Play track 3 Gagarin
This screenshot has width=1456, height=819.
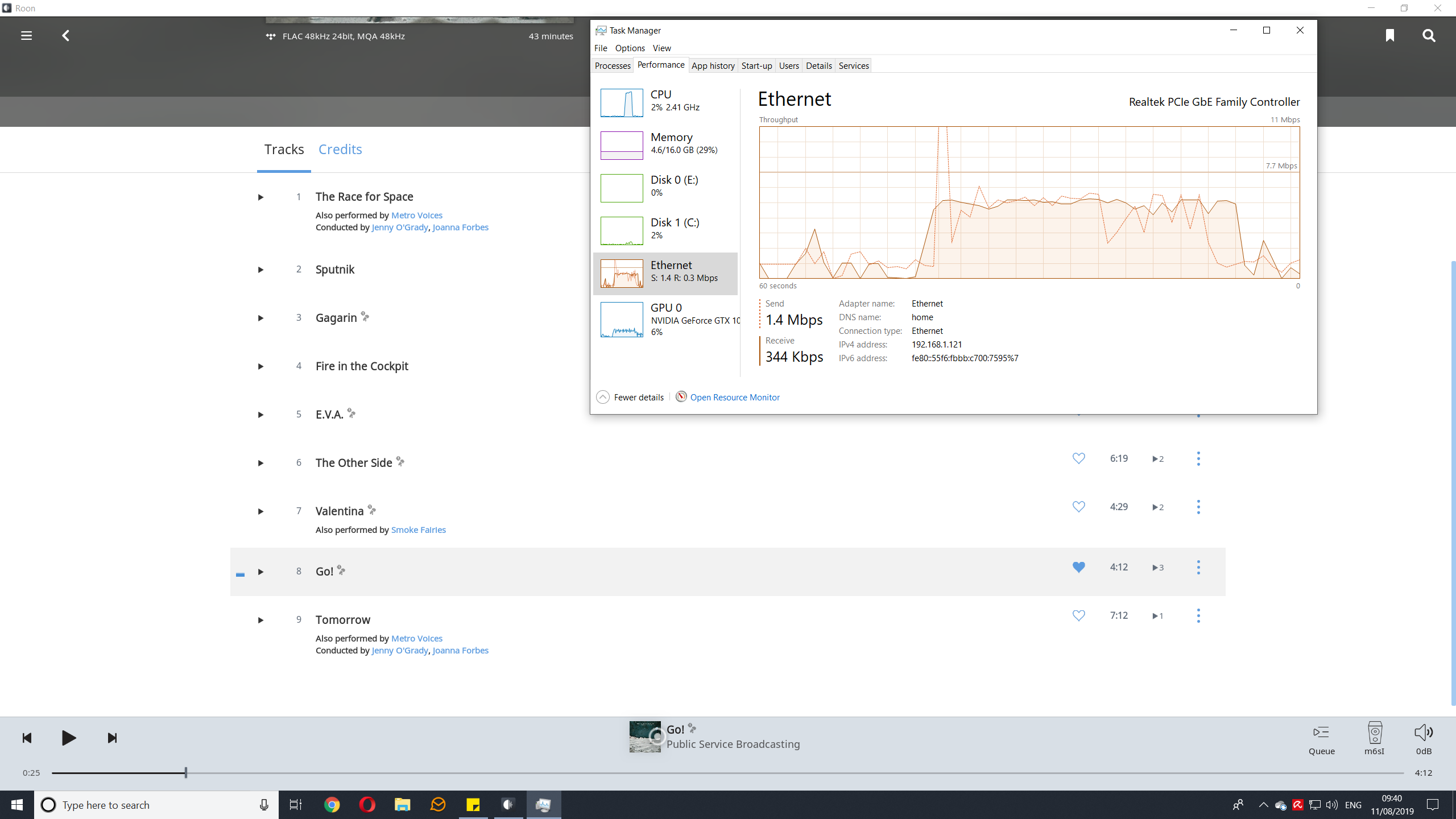coord(260,318)
